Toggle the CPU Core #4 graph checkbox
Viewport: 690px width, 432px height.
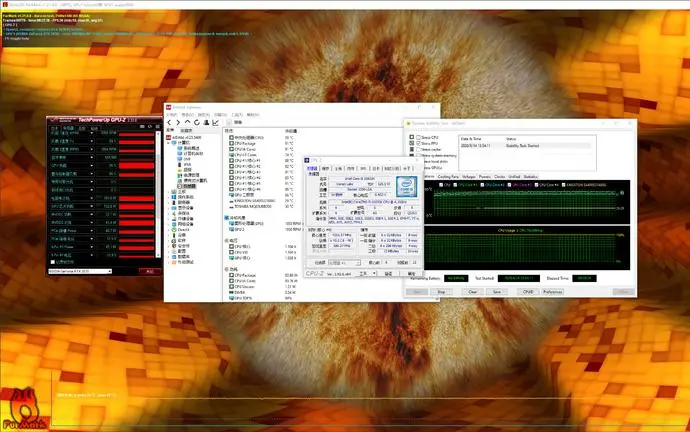pos(536,185)
